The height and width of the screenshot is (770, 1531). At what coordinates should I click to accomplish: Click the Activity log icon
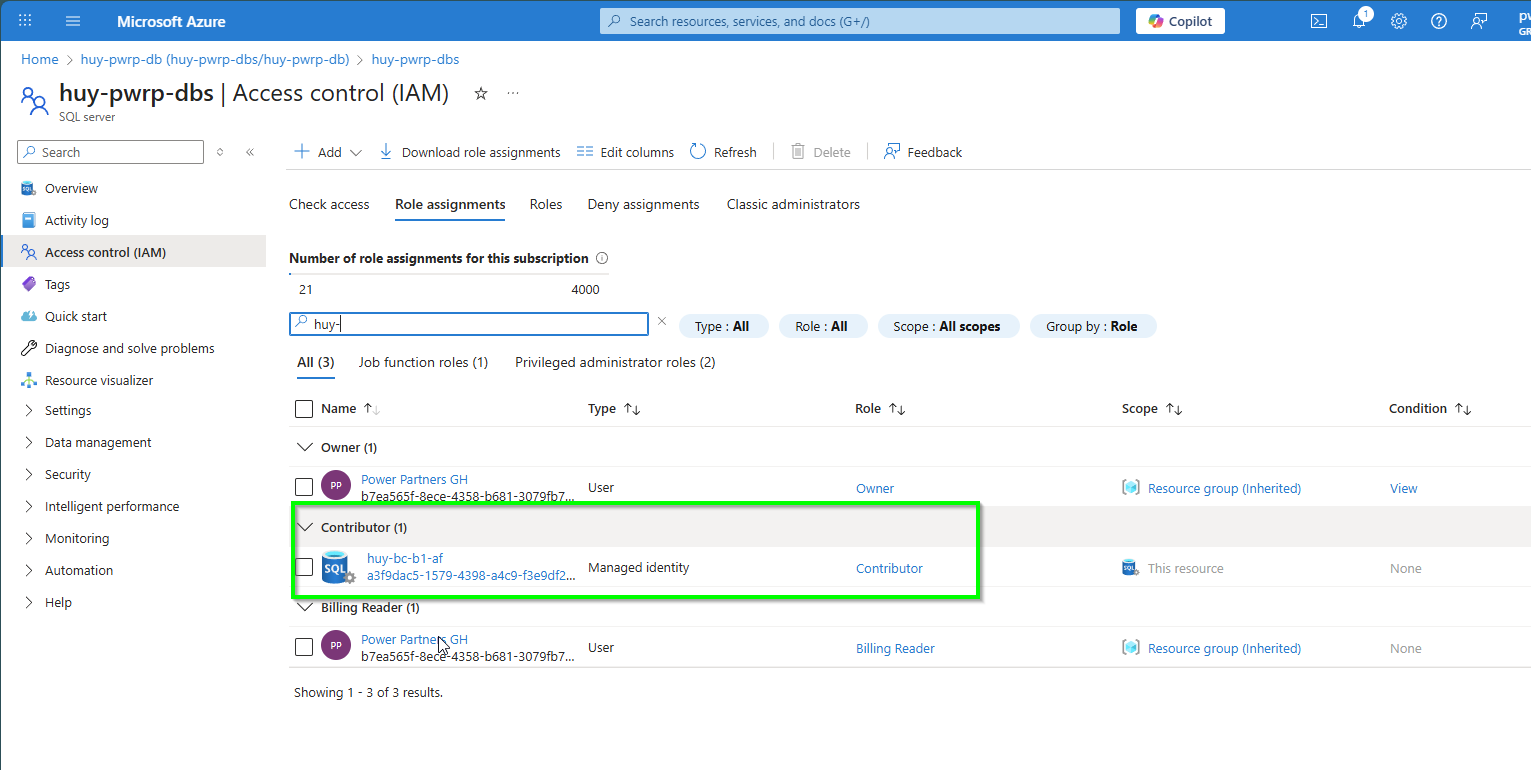tap(29, 220)
